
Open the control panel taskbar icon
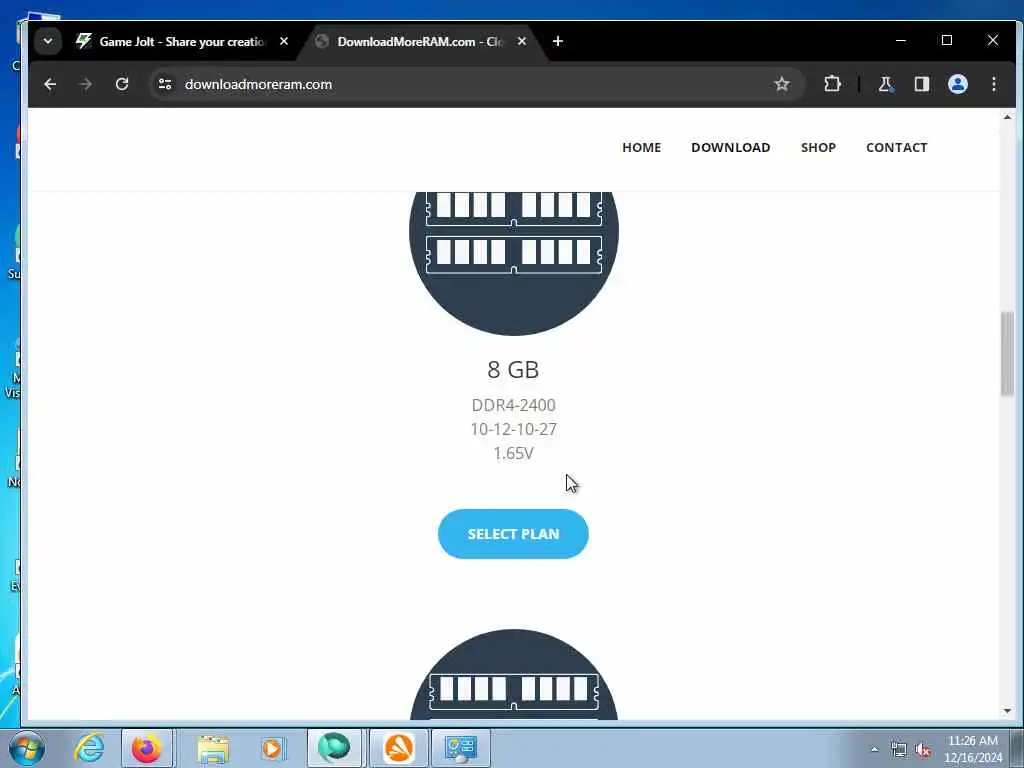point(460,748)
